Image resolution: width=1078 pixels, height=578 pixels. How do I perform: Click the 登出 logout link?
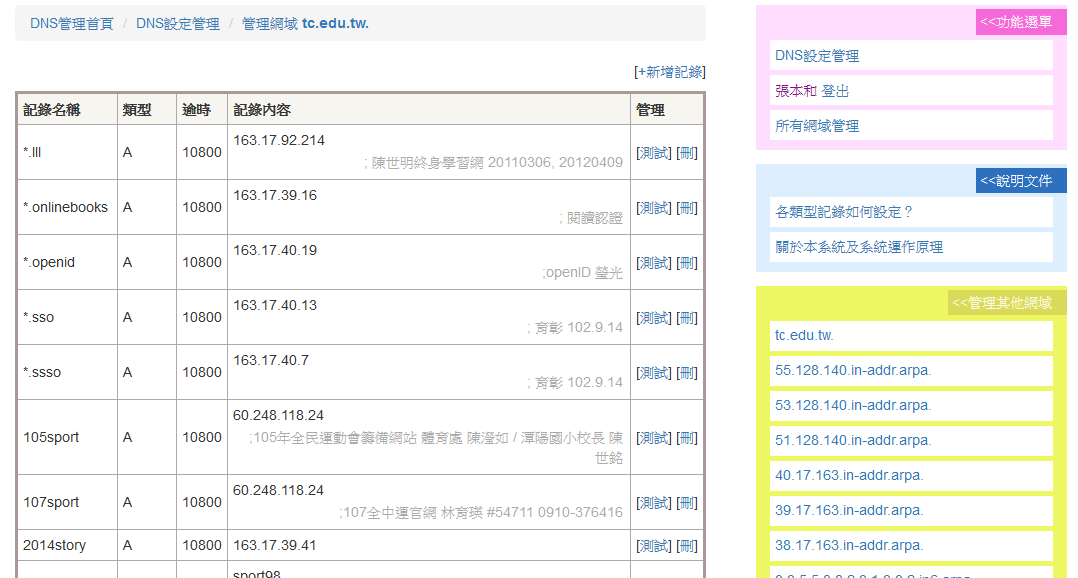tap(835, 91)
